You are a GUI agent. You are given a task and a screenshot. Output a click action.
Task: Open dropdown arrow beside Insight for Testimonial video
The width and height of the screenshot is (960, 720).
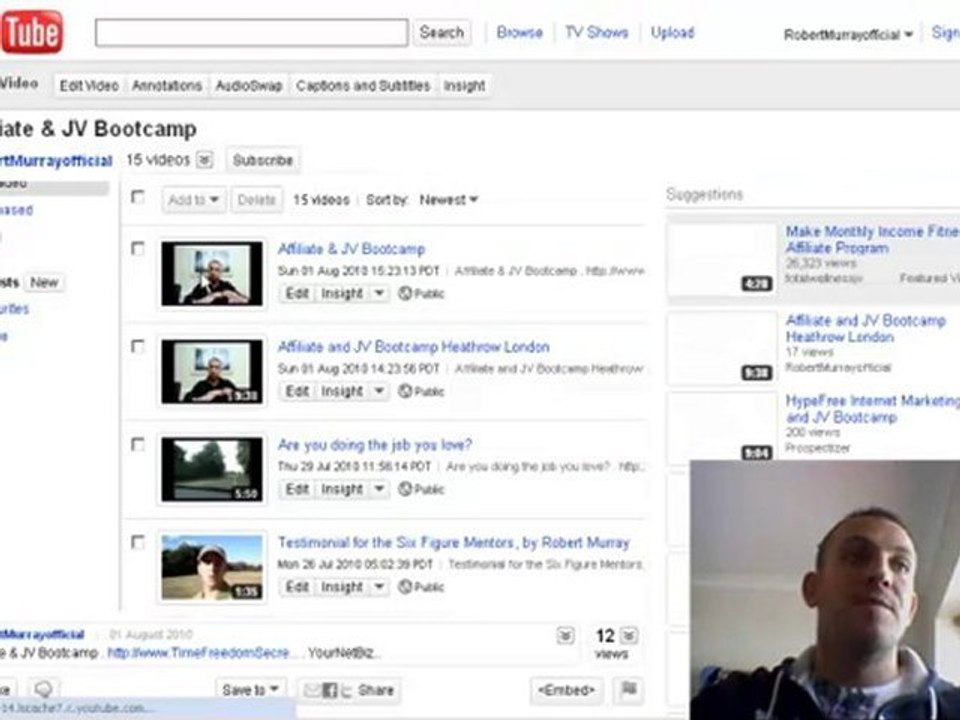pos(379,587)
